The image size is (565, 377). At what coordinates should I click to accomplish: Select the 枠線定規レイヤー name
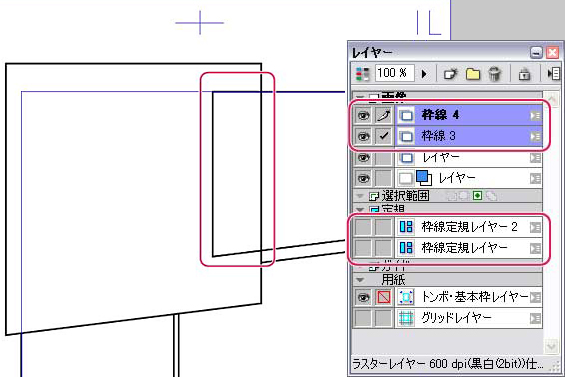click(464, 248)
